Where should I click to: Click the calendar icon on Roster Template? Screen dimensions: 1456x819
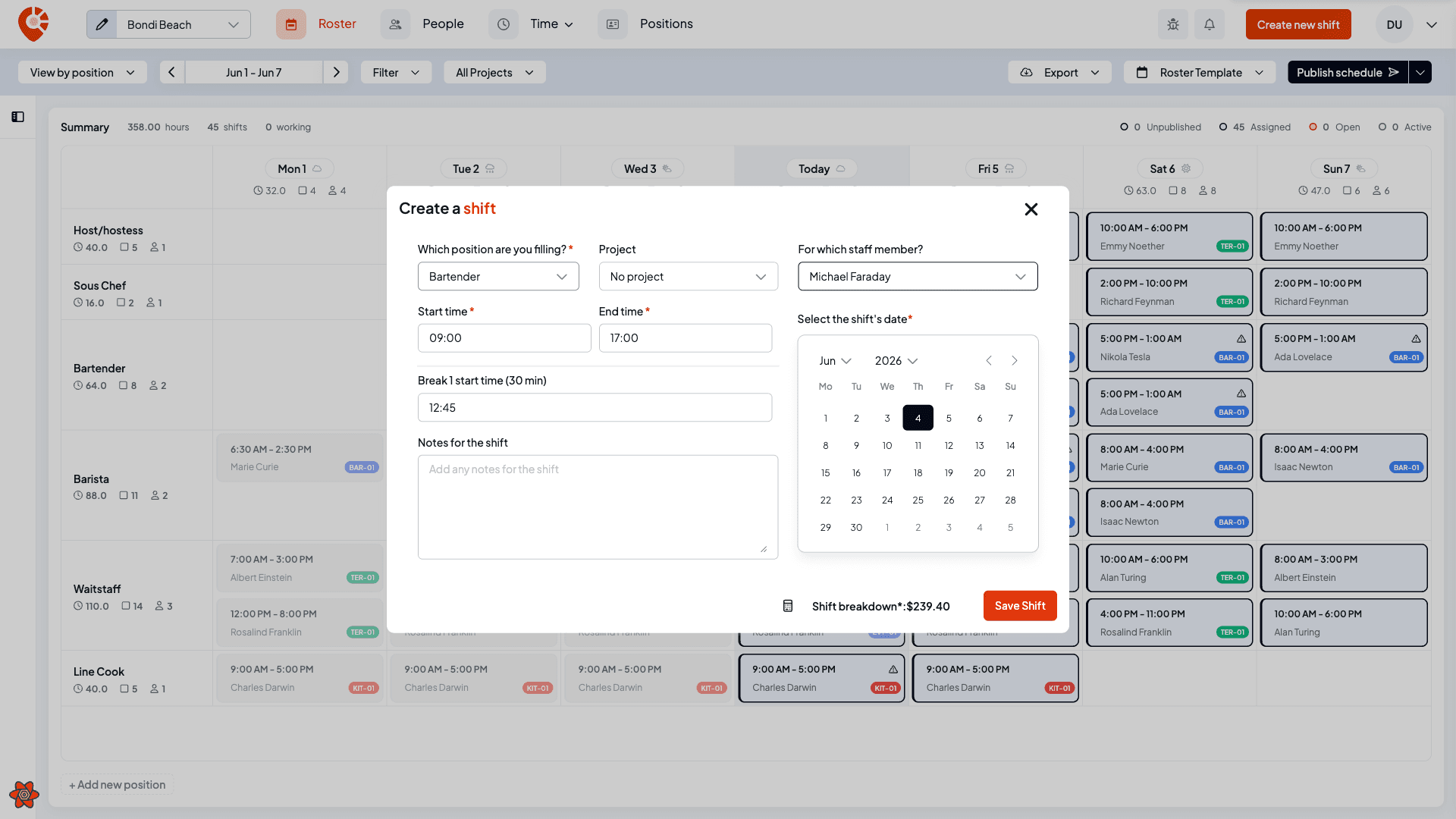1142,72
